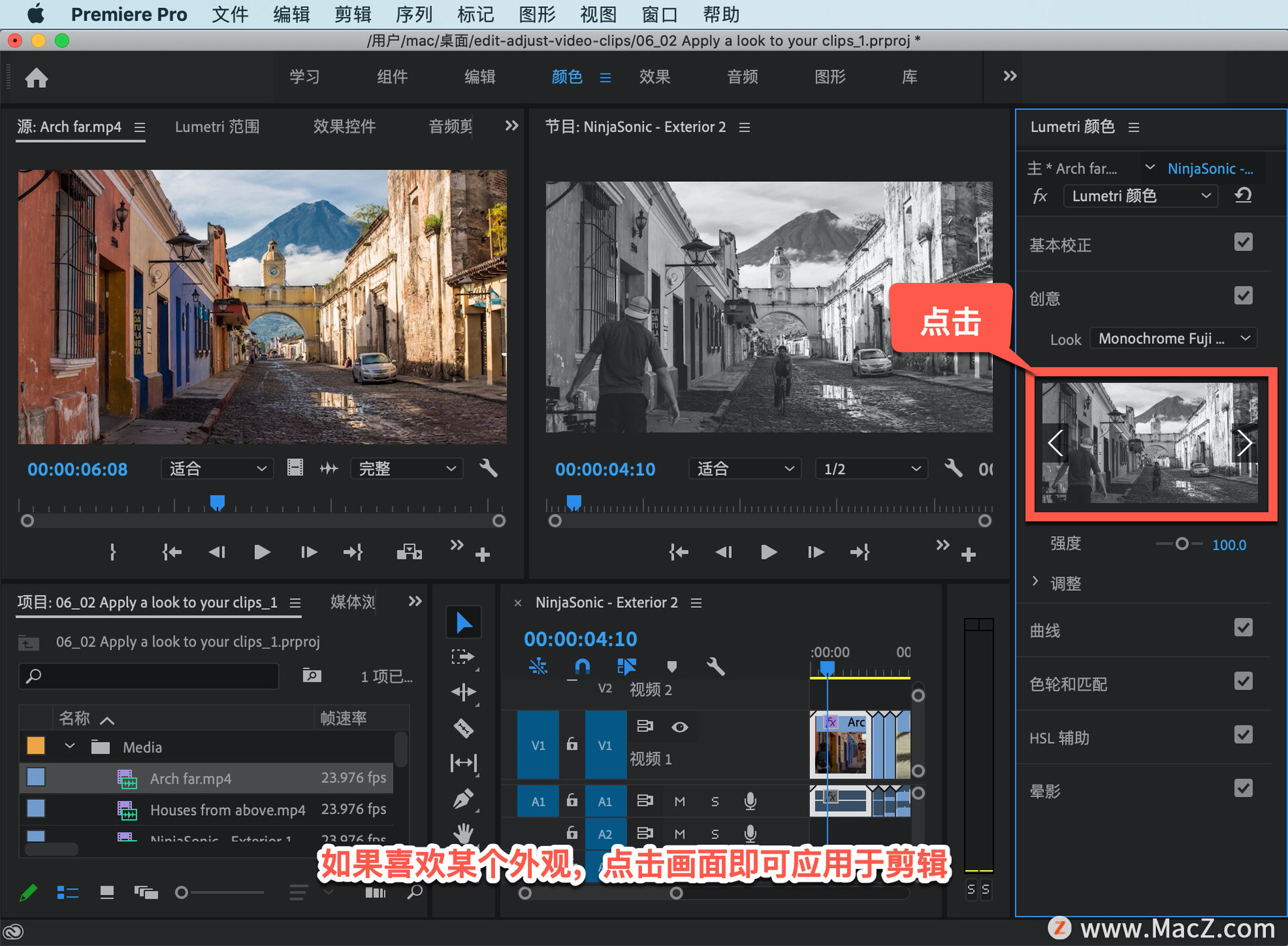This screenshot has height=946, width=1288.
Task: Uncheck the HSL 辅助 section checkbox
Action: (1243, 735)
